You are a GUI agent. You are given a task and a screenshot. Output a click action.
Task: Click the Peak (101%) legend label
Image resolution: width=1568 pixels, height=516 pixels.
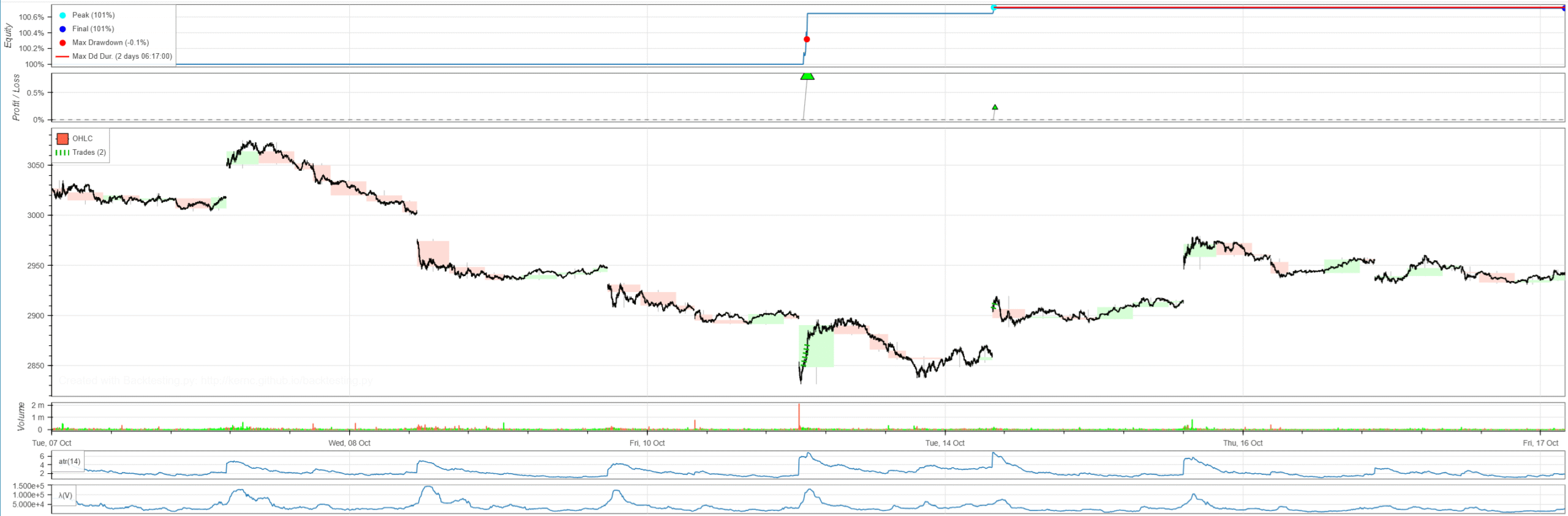[x=93, y=15]
